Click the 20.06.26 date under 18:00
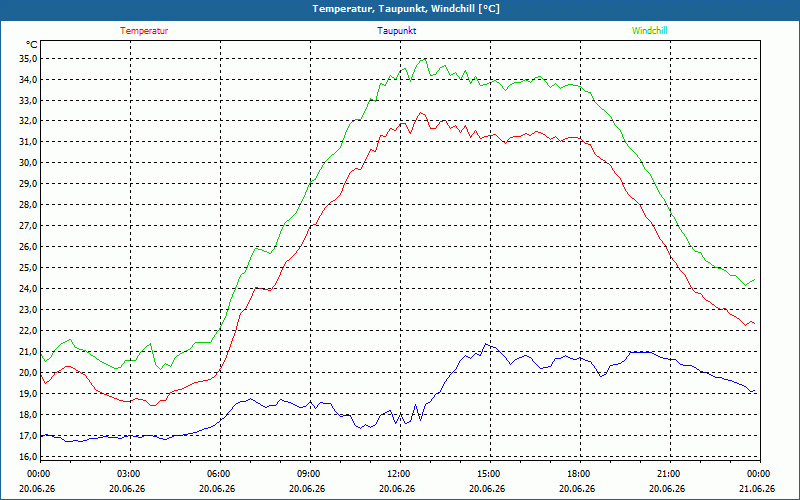 578,488
